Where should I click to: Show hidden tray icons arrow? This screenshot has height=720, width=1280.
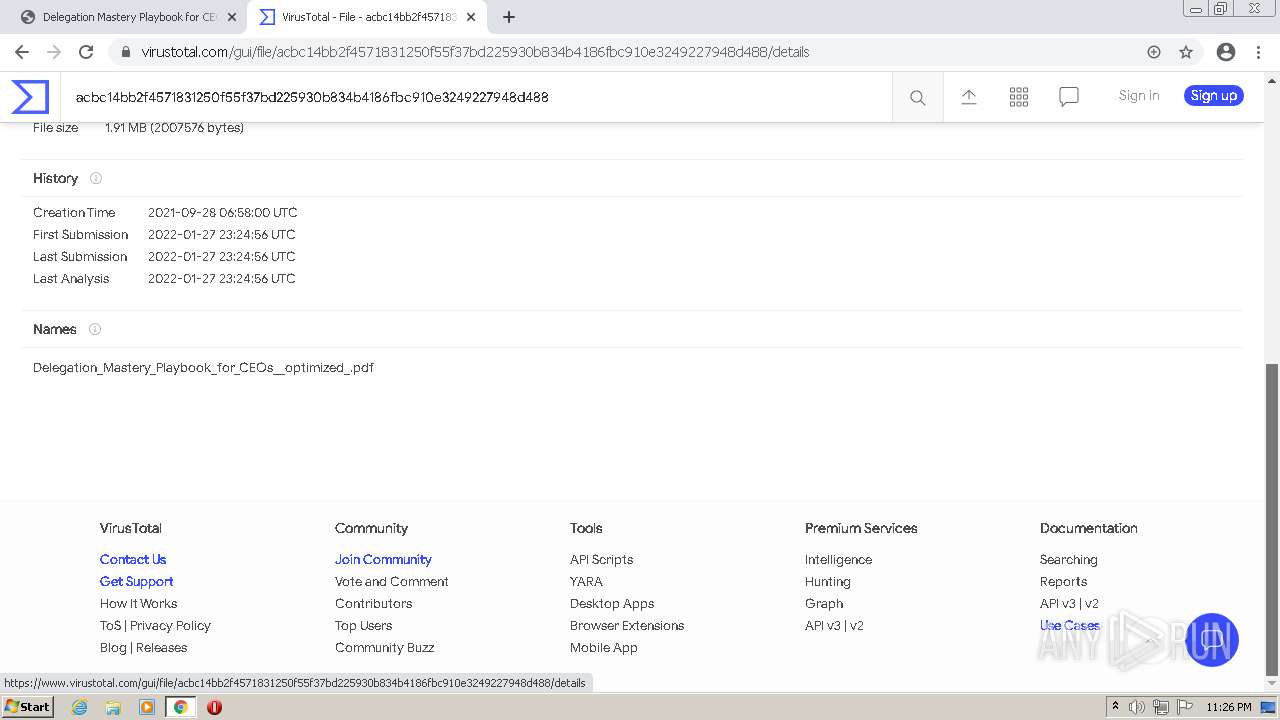tap(1115, 707)
